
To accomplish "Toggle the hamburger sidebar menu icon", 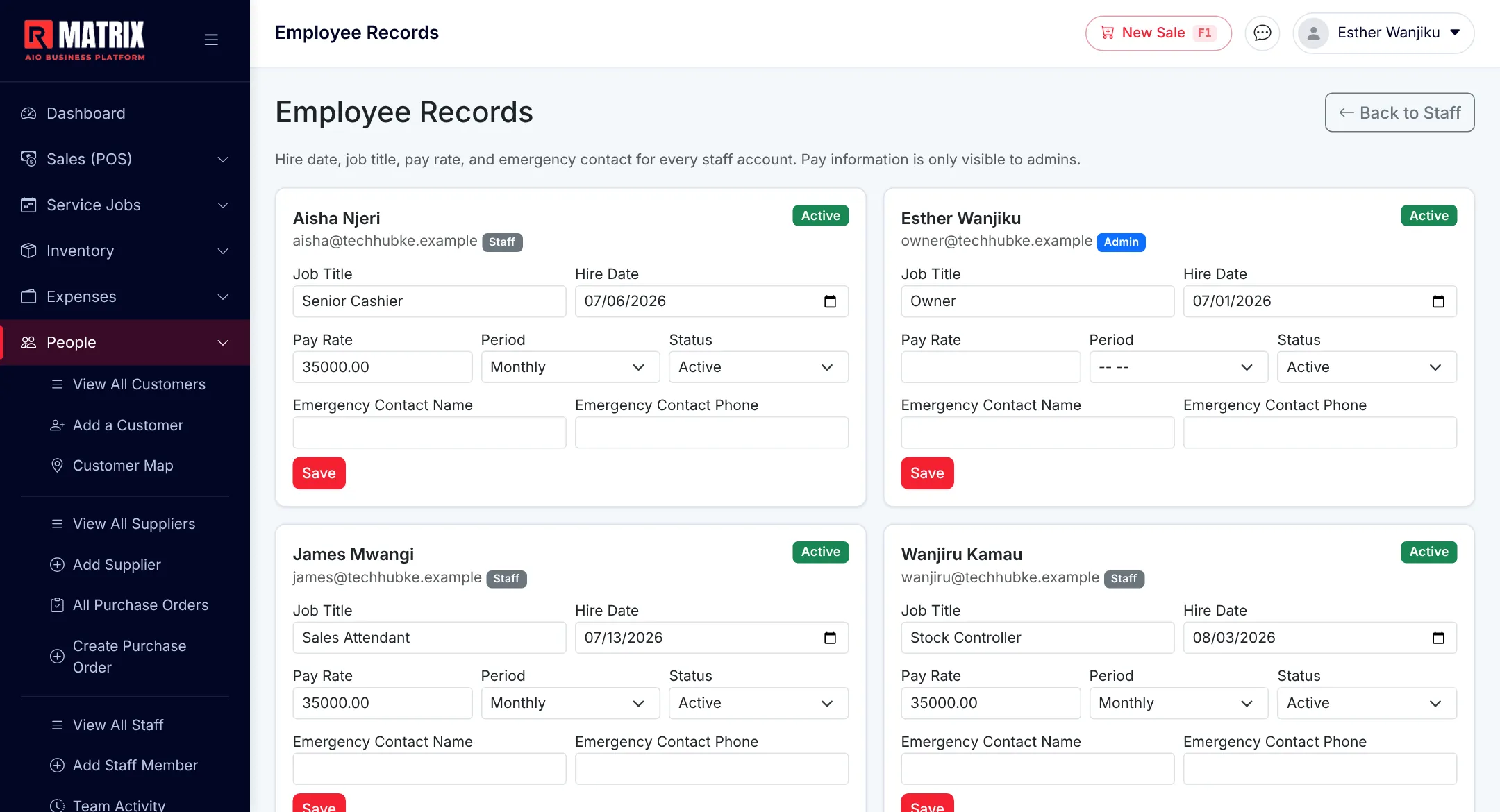I will [211, 40].
